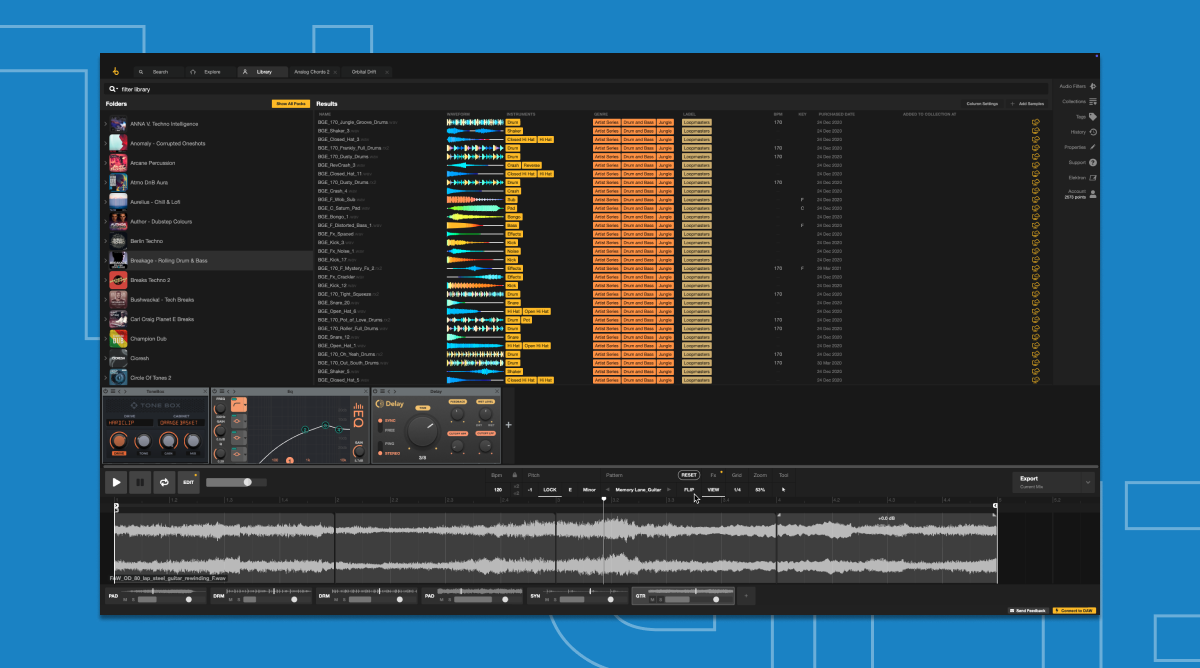This screenshot has height=668, width=1200.
Task: Open the Tags panel icon
Action: pos(1092,117)
